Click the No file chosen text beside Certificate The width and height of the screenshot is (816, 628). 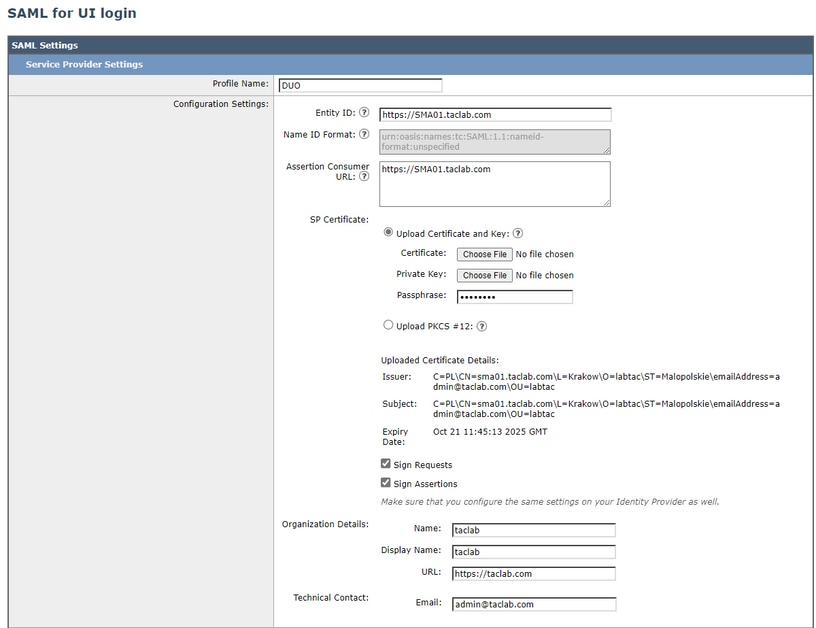pos(544,254)
